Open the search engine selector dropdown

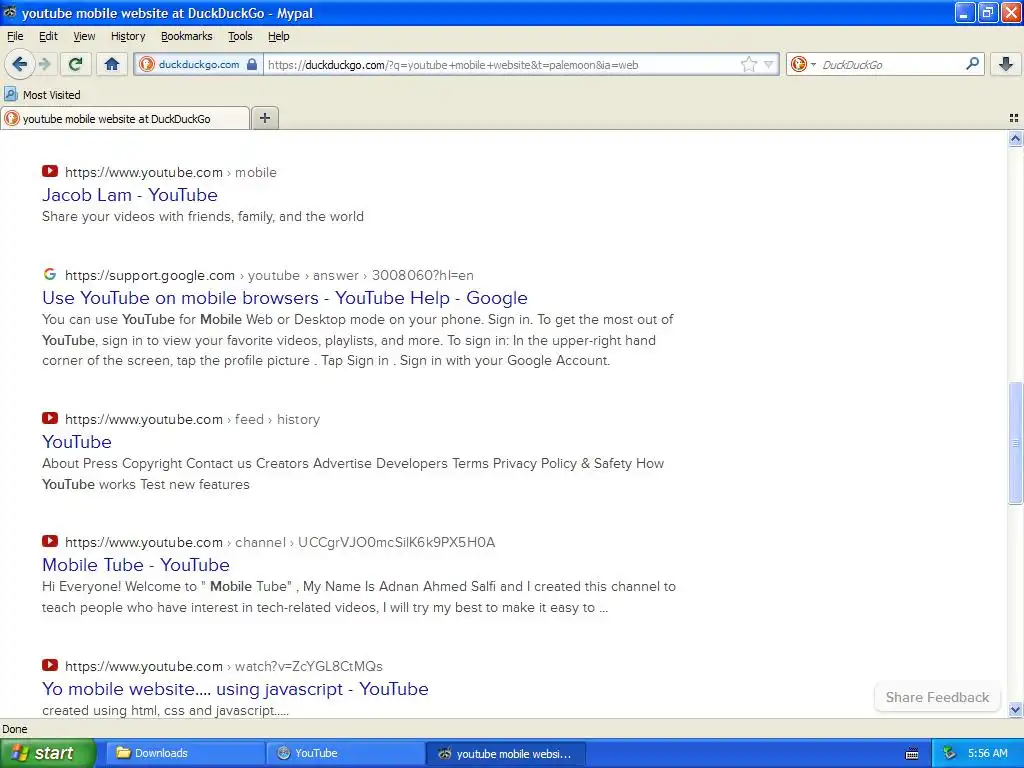[803, 64]
